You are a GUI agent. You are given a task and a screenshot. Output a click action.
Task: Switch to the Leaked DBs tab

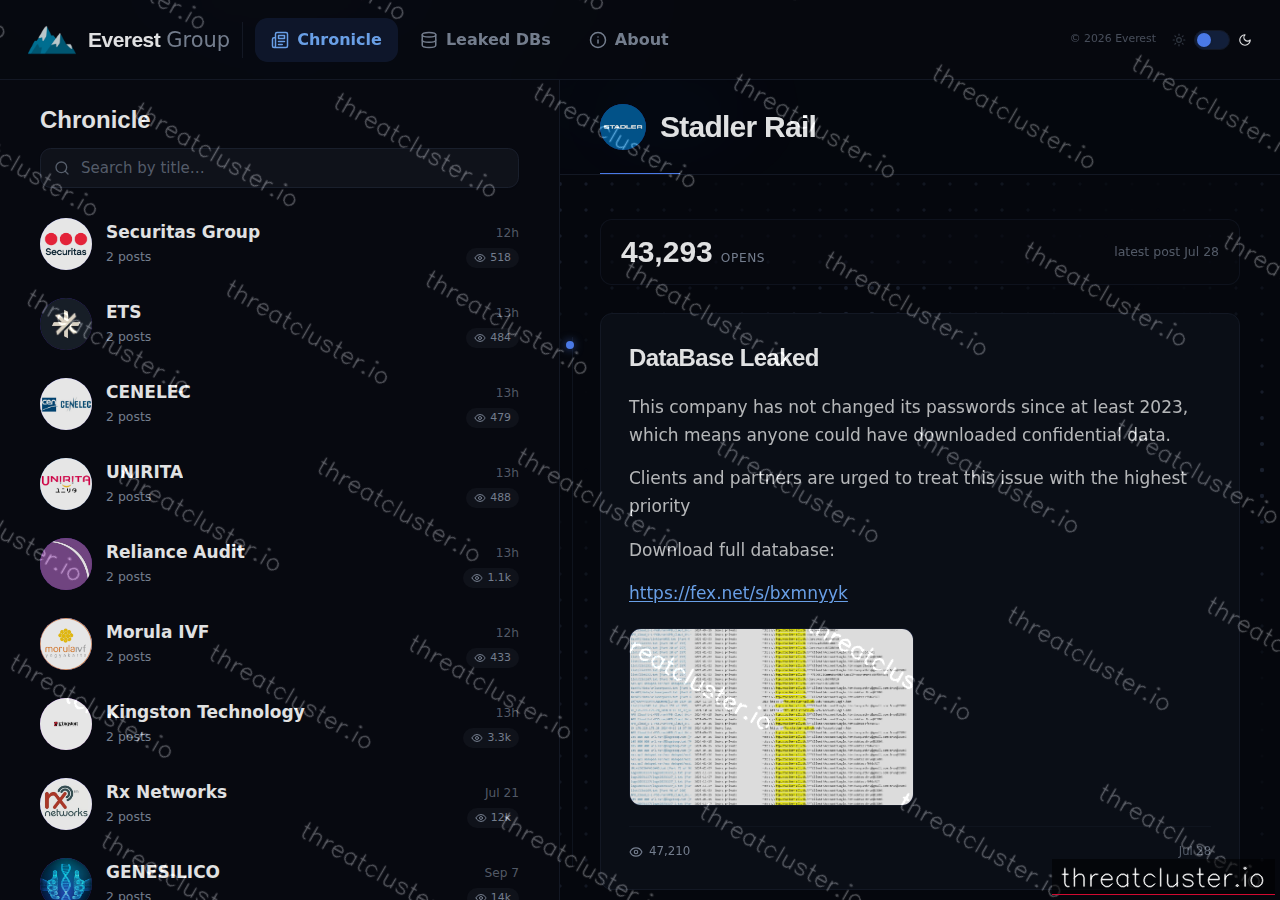(x=485, y=40)
